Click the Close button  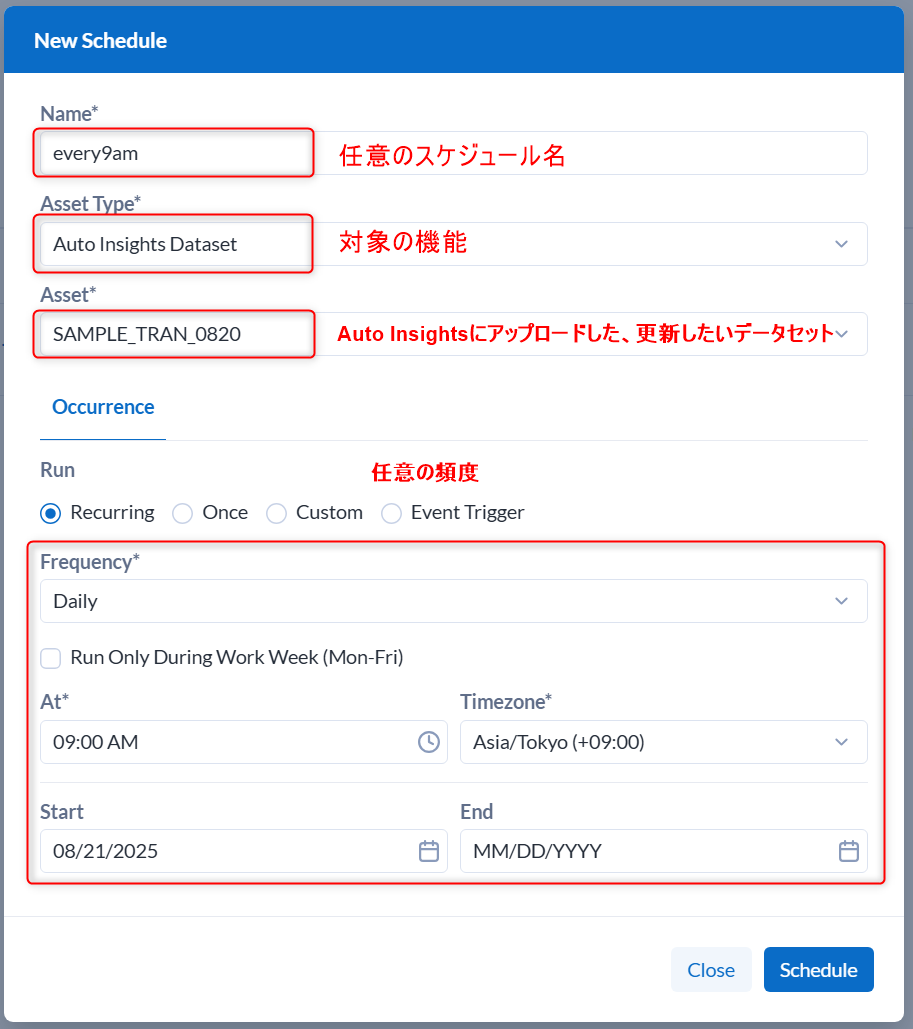pos(711,970)
